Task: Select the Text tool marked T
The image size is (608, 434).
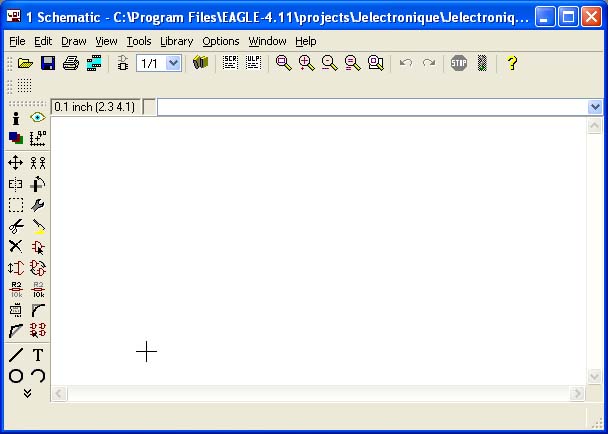Action: [x=38, y=355]
